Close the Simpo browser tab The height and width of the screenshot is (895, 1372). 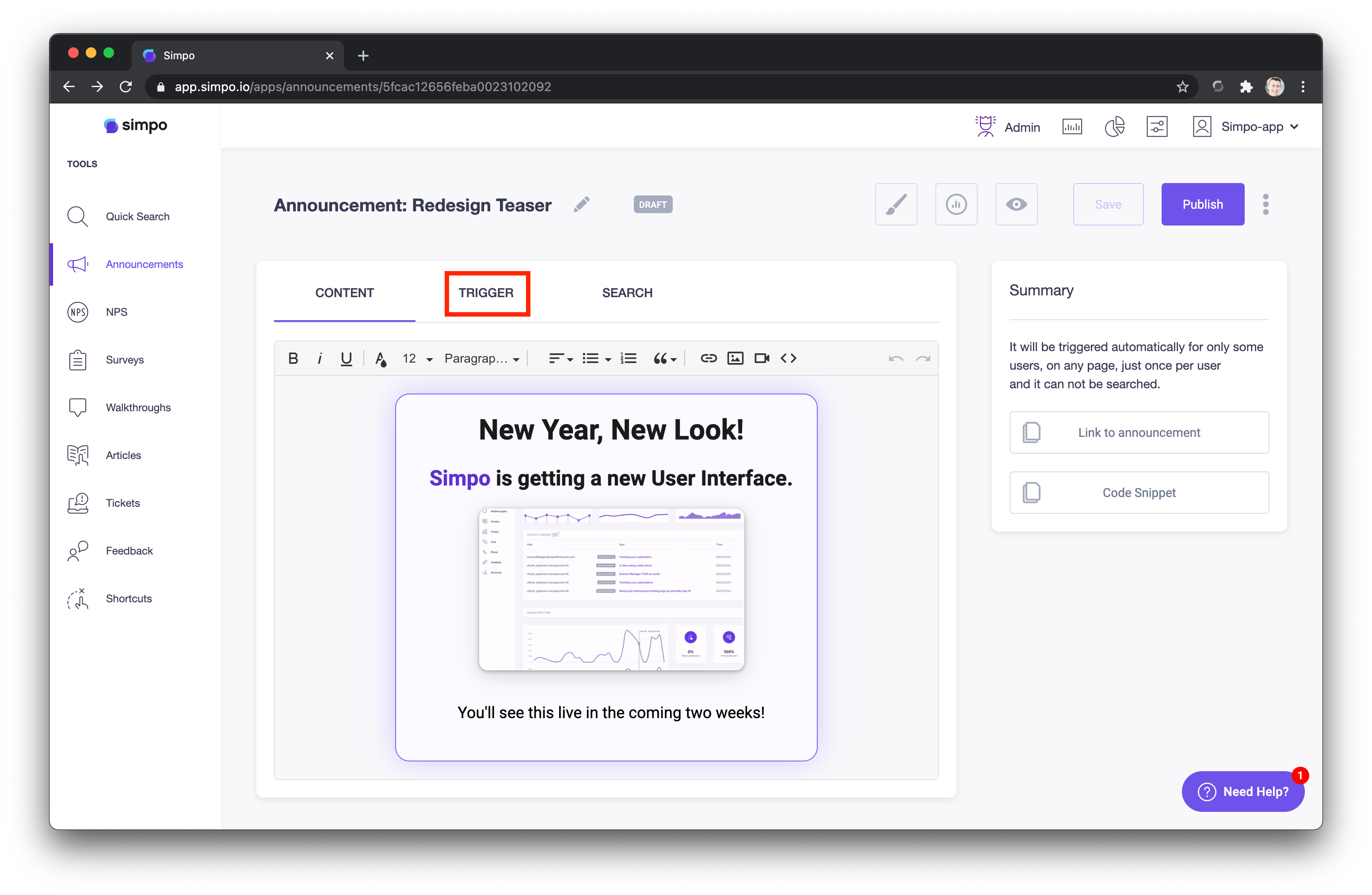329,55
